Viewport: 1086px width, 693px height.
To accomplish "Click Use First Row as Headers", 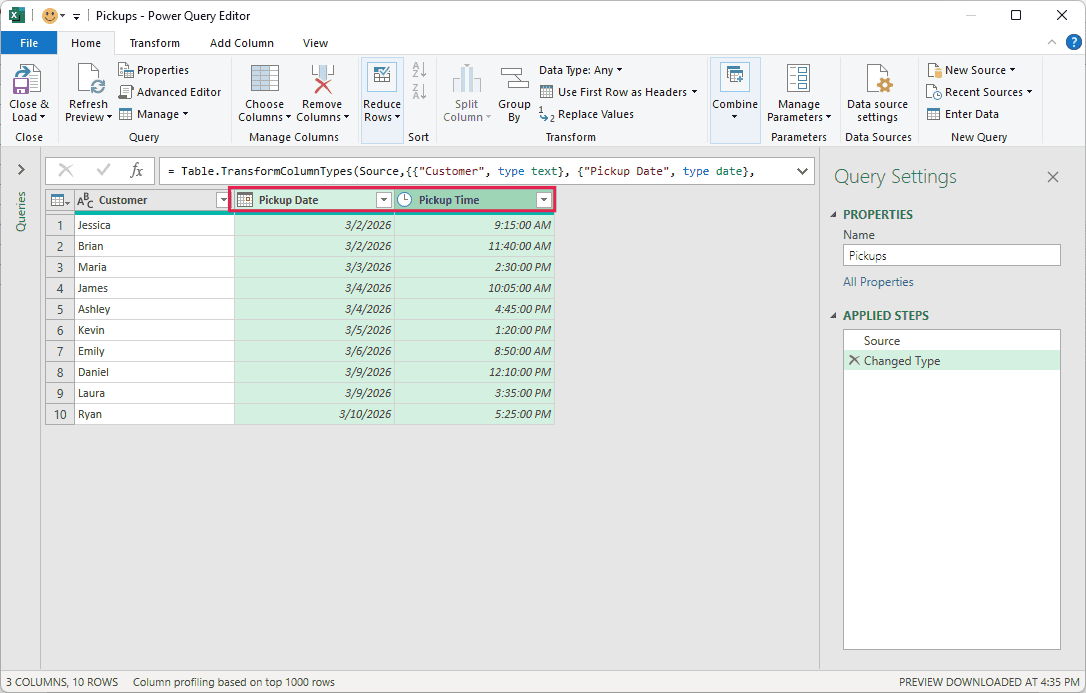I will pos(618,92).
